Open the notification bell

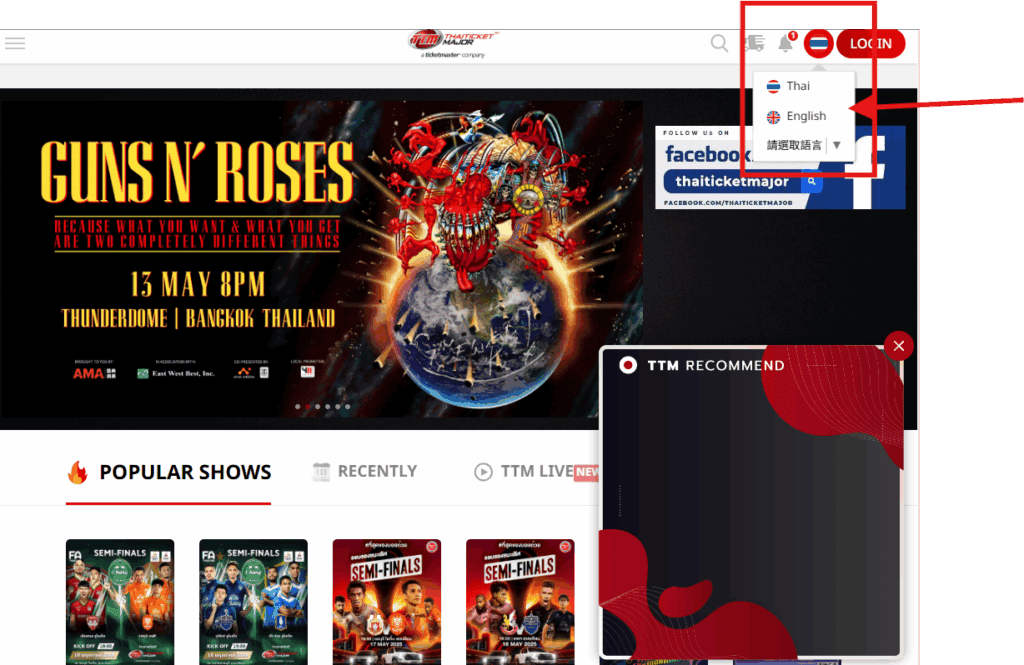[x=786, y=43]
